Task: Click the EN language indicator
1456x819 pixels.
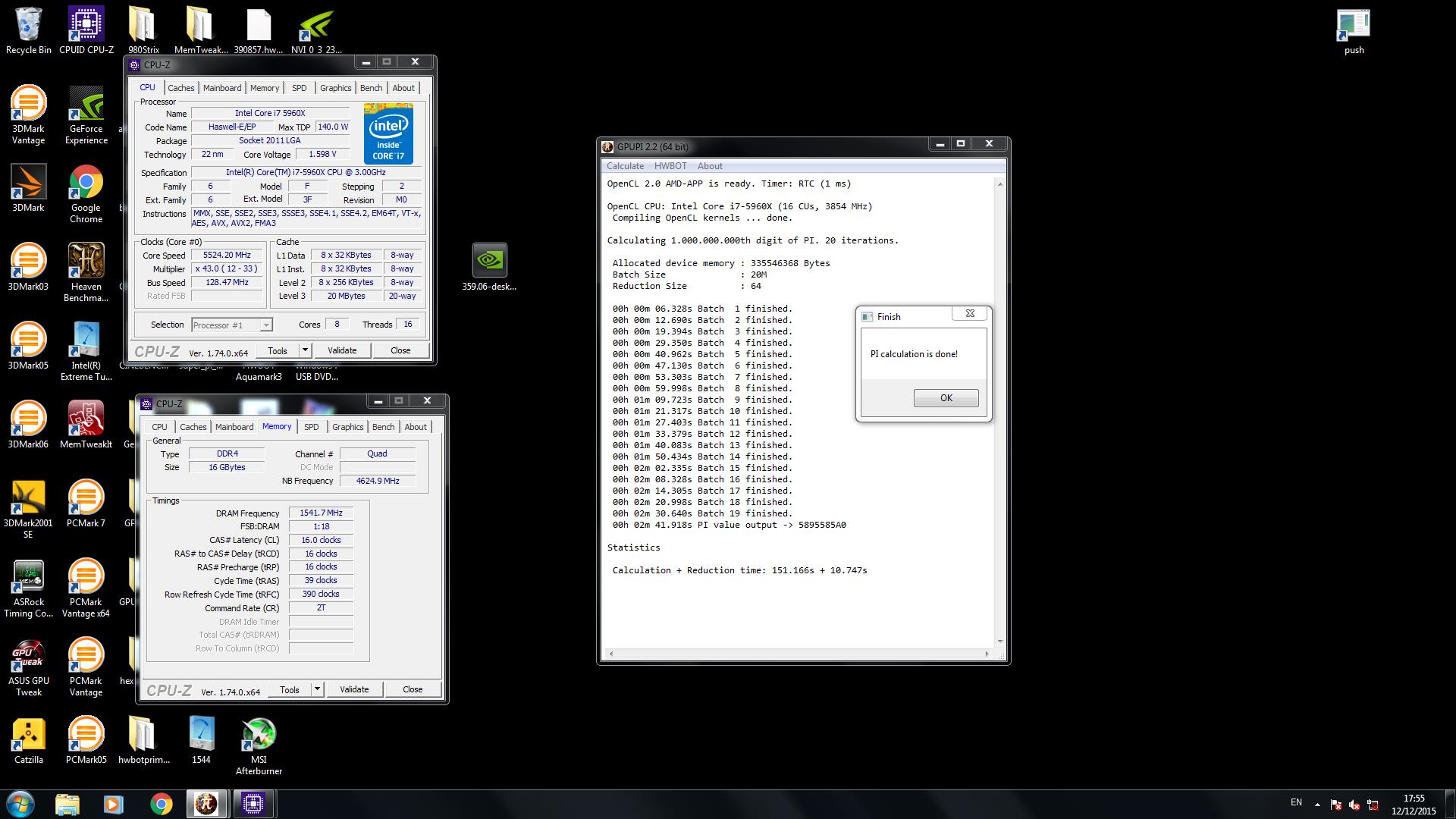Action: coord(1296,802)
